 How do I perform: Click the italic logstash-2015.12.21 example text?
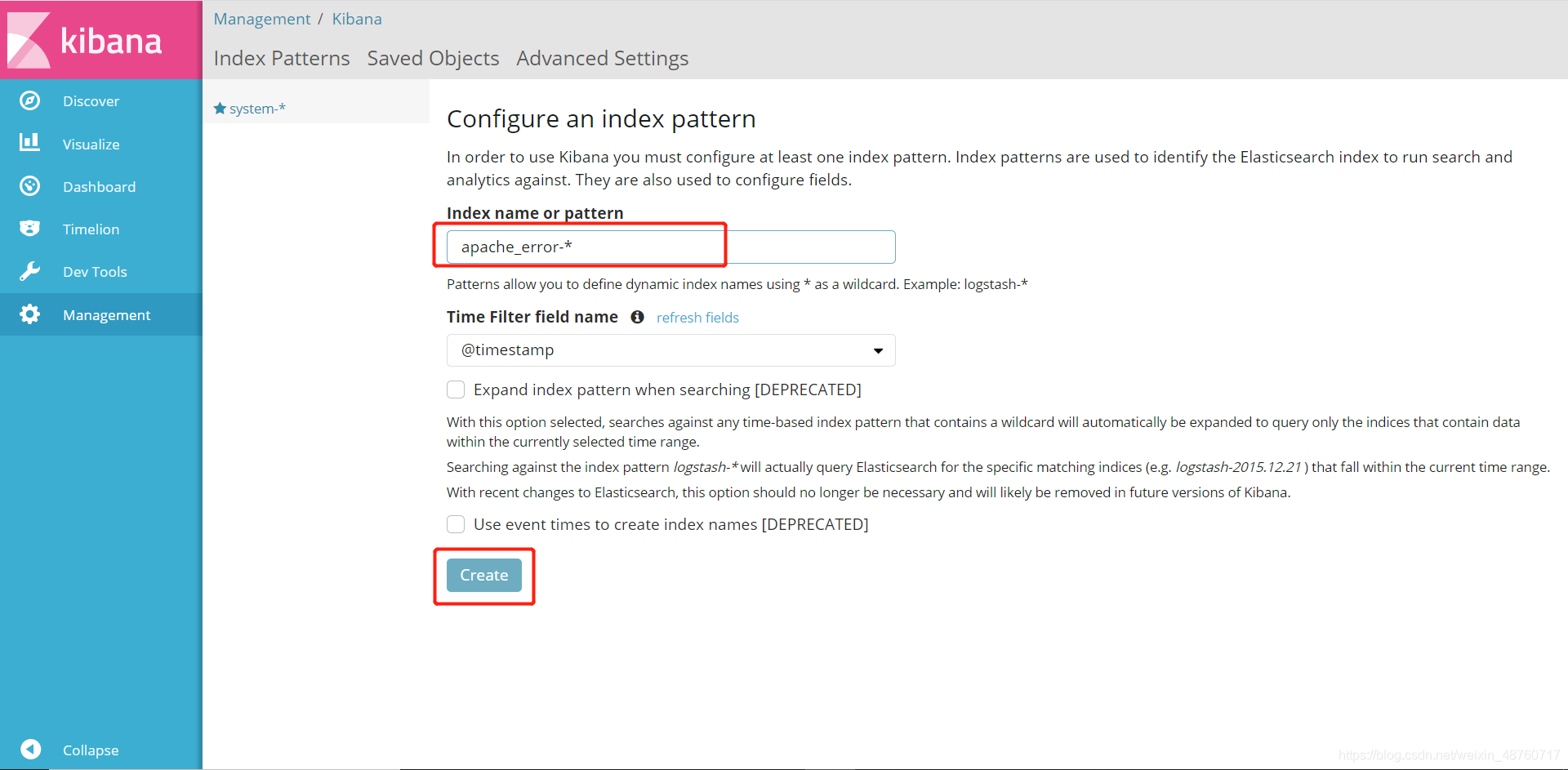1238,467
